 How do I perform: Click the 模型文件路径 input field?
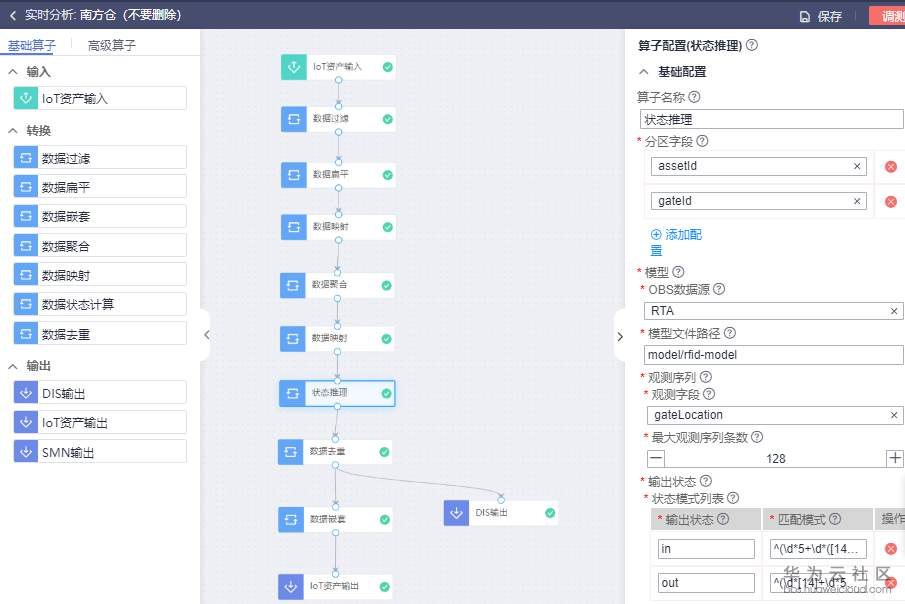click(773, 355)
